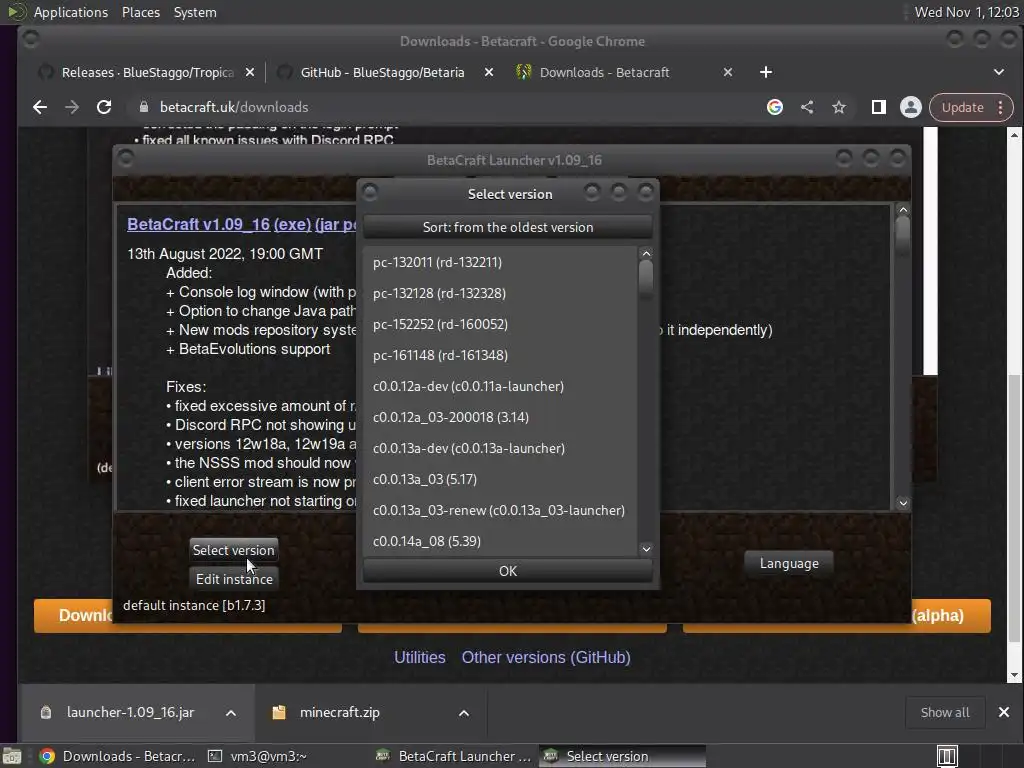1024x768 pixels.
Task: Click the Update button in Chrome
Action: (962, 107)
